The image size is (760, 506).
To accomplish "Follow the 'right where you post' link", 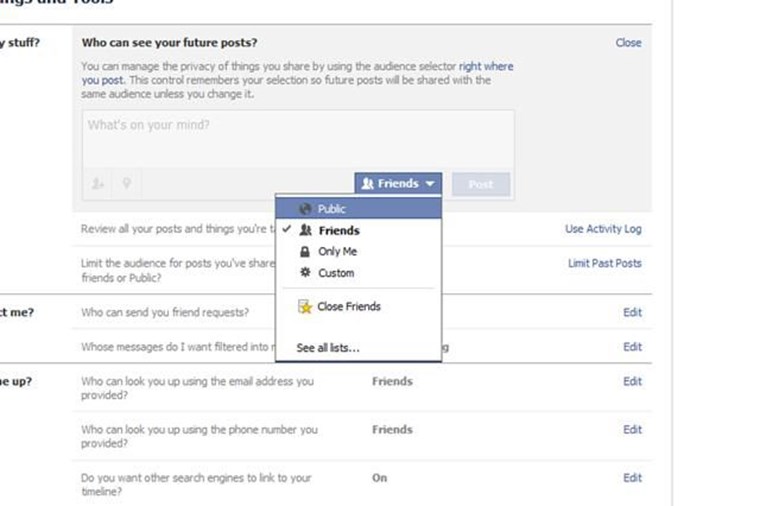I will point(485,66).
